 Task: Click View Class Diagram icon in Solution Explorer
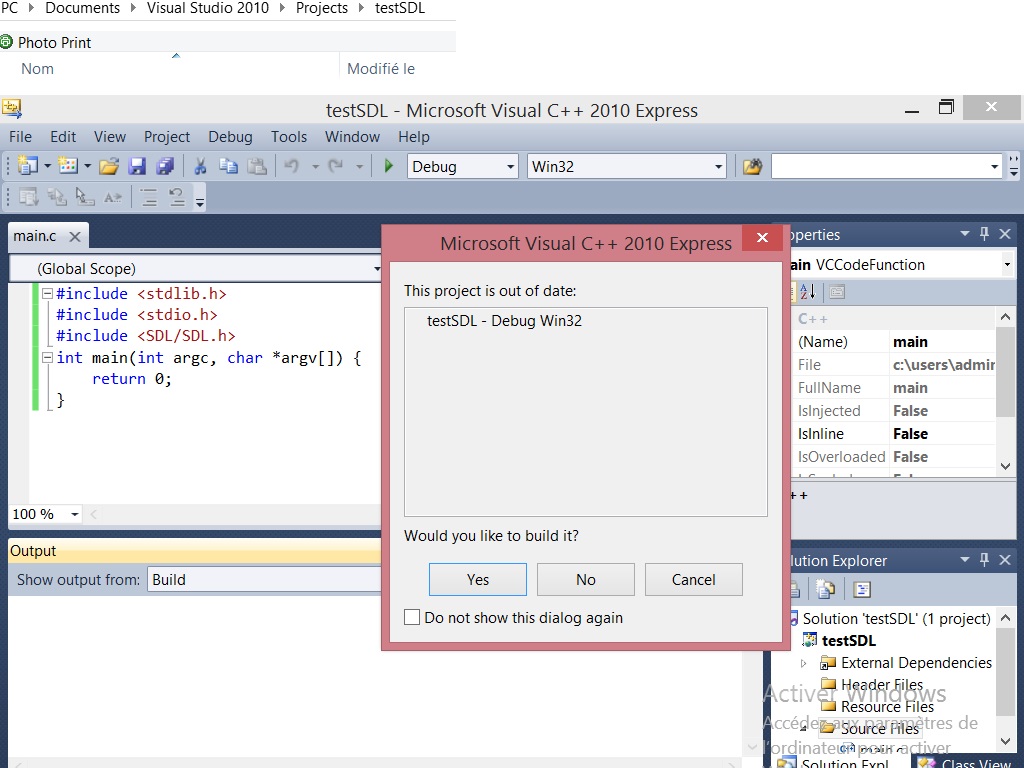coord(862,590)
